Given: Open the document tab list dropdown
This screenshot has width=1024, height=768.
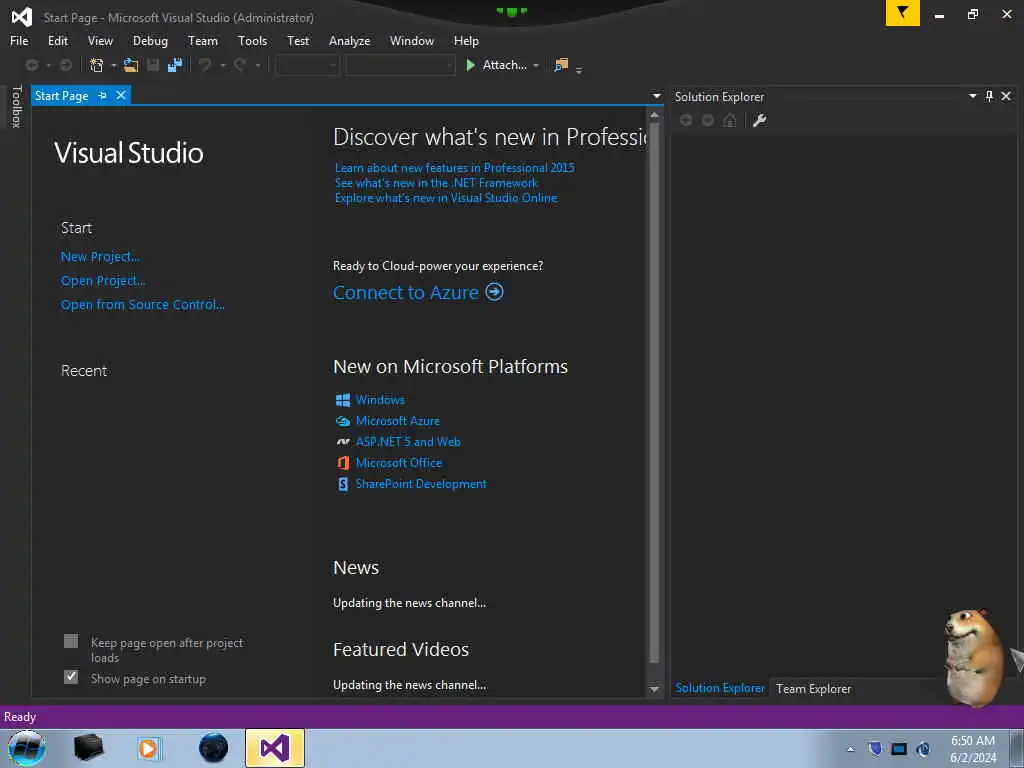Looking at the screenshot, I should [657, 96].
